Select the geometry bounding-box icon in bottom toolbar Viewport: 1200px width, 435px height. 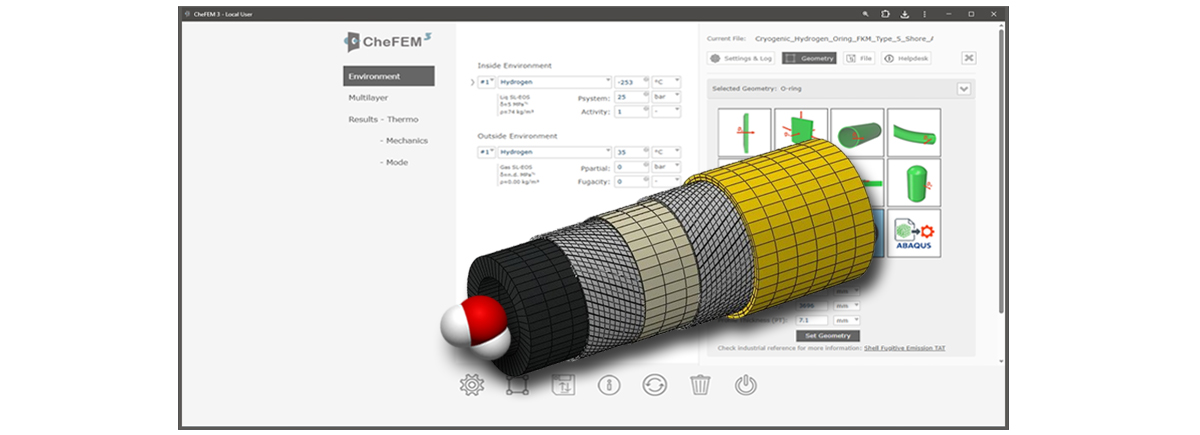[517, 384]
